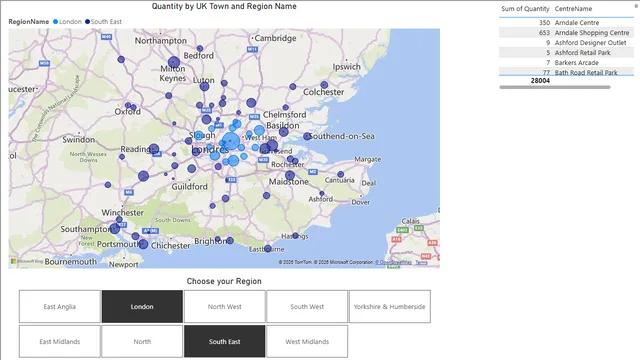
Task: Click the Microsoft Bing logo on map
Action: tap(27, 261)
